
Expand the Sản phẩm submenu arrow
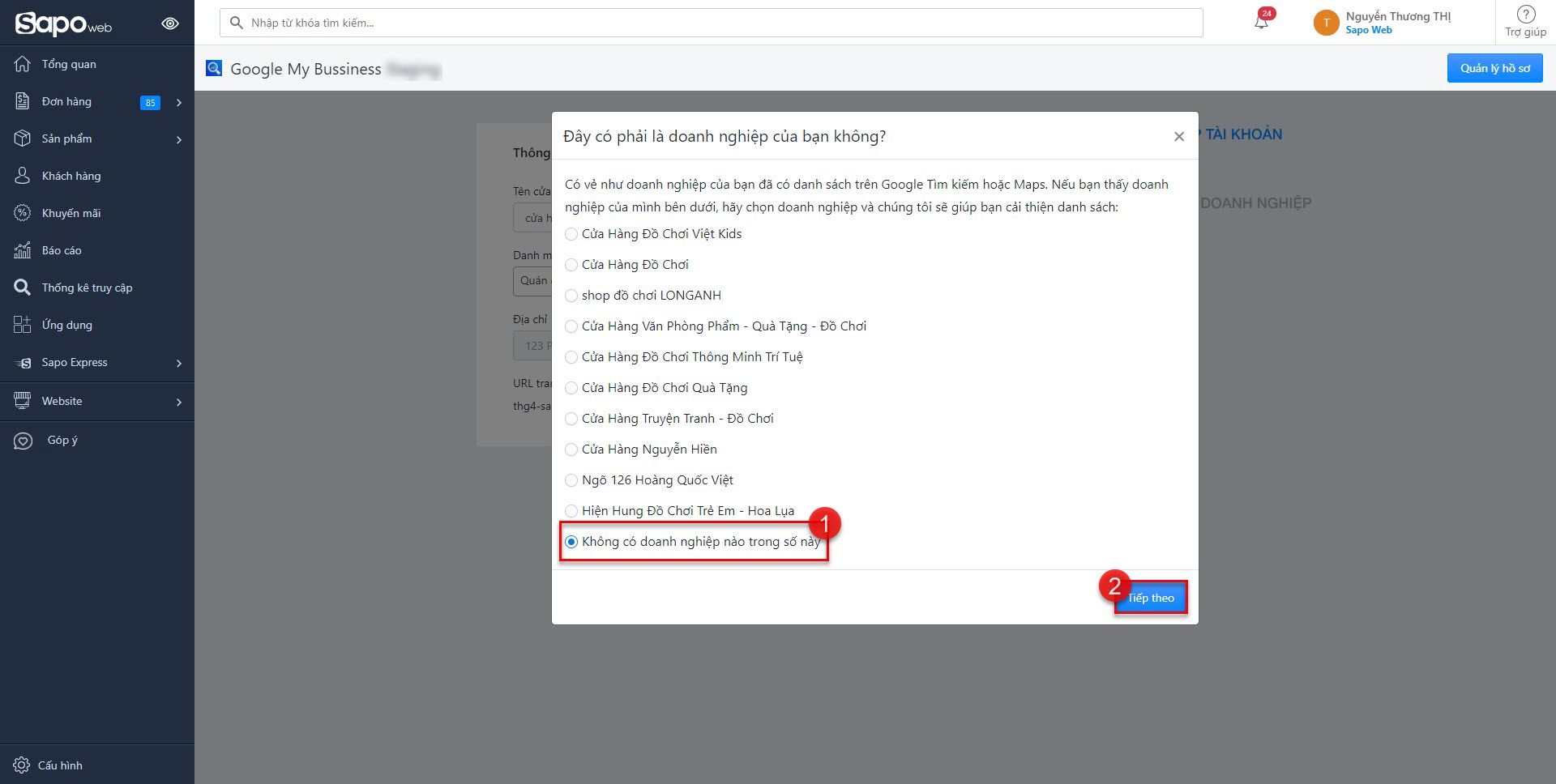point(179,139)
